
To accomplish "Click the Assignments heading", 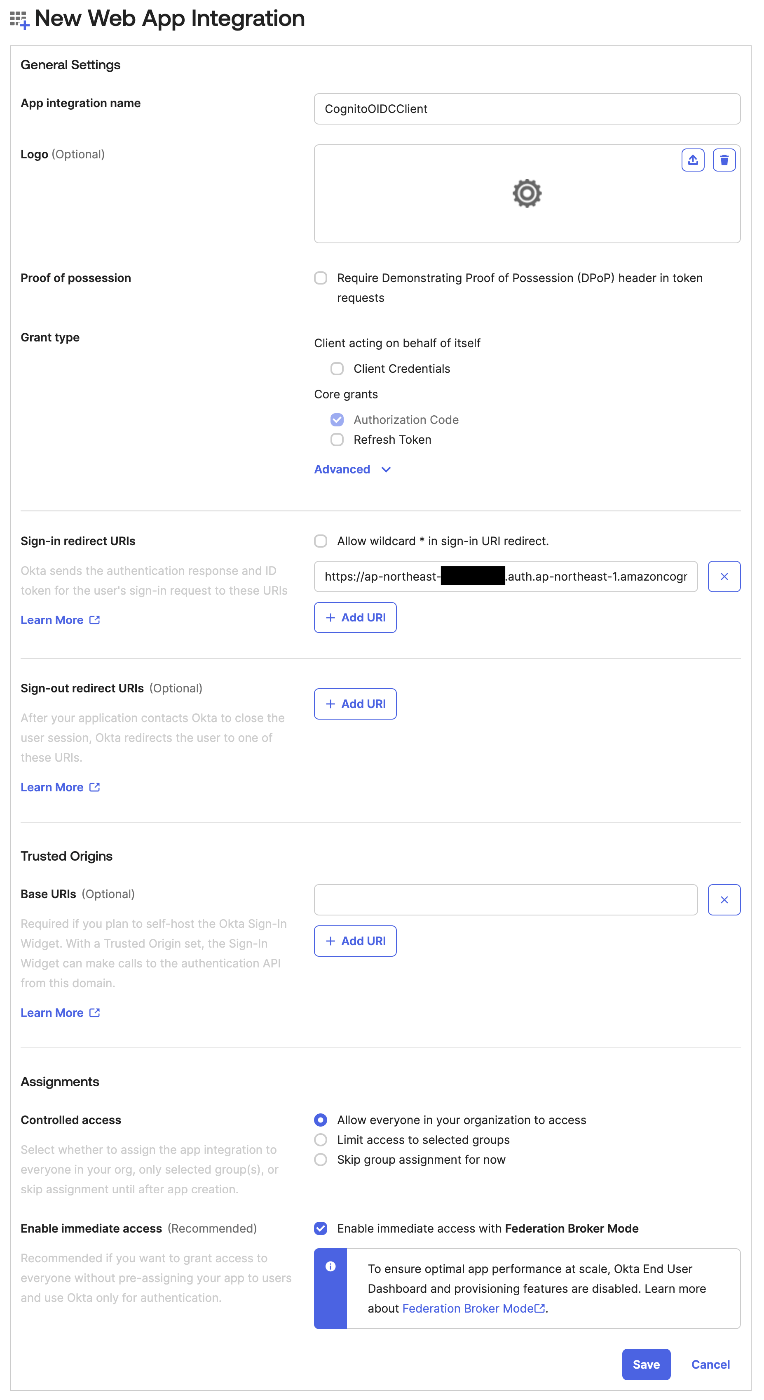I will click(x=60, y=1082).
